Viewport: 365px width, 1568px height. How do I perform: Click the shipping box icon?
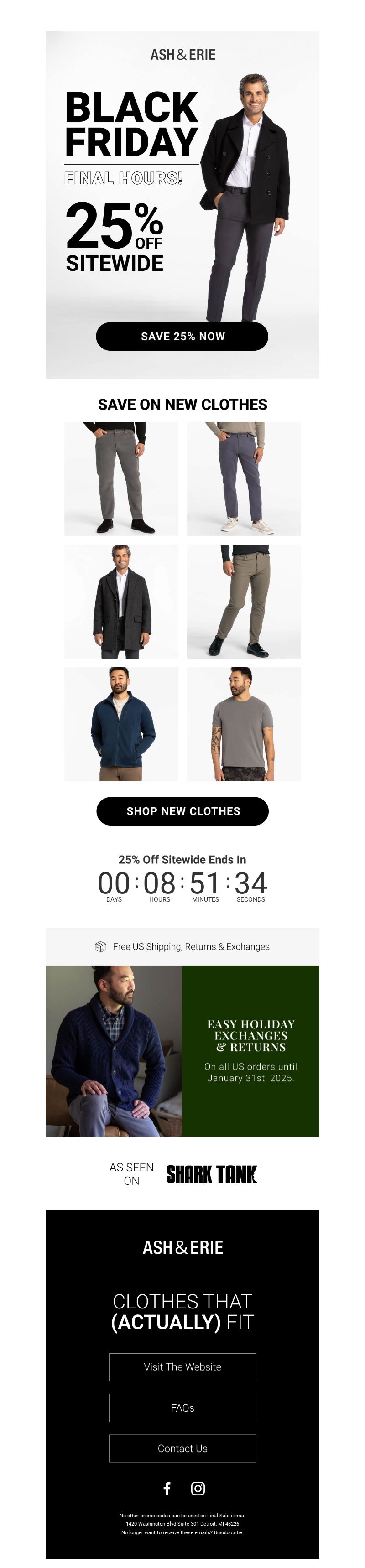tap(100, 946)
